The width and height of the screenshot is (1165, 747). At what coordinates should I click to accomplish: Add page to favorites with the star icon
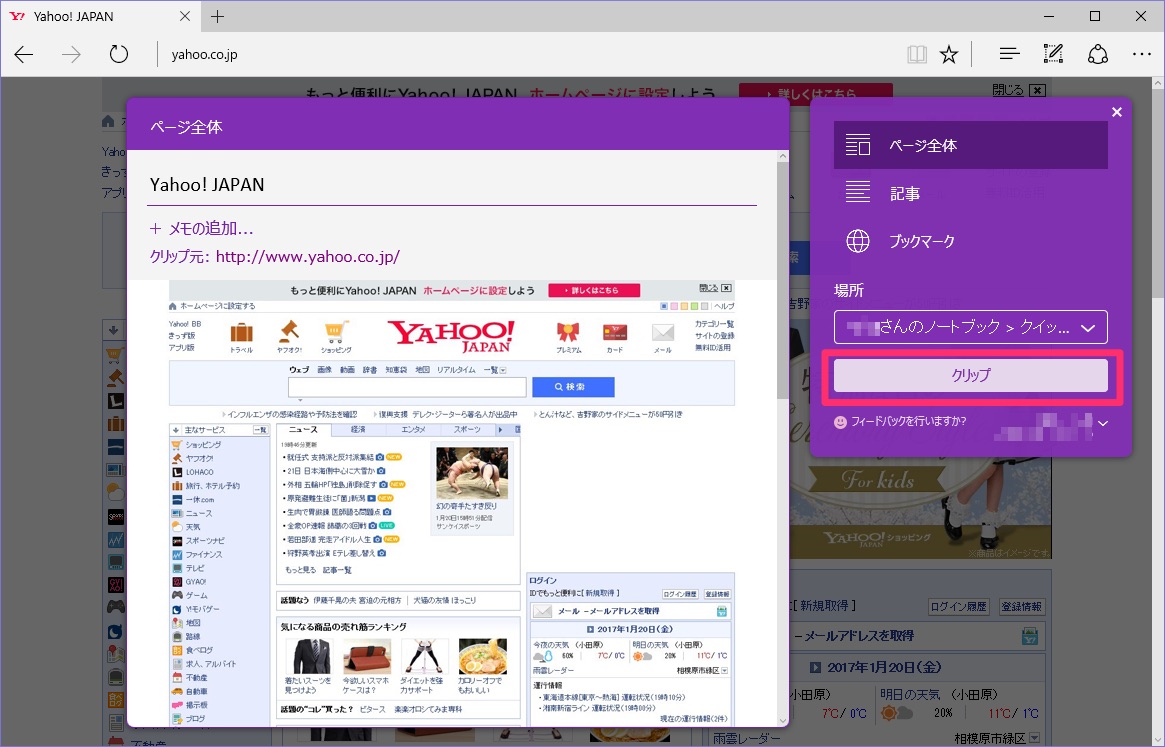[949, 54]
